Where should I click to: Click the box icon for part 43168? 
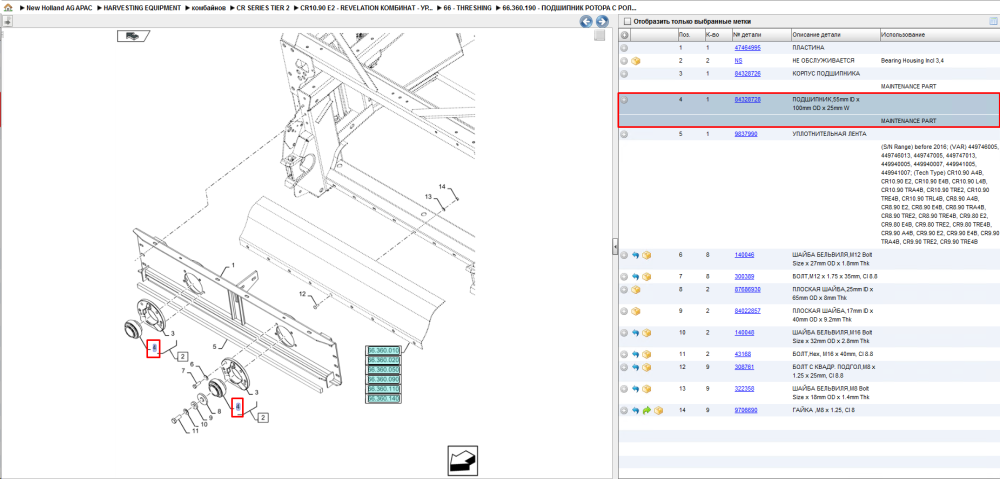(647, 354)
